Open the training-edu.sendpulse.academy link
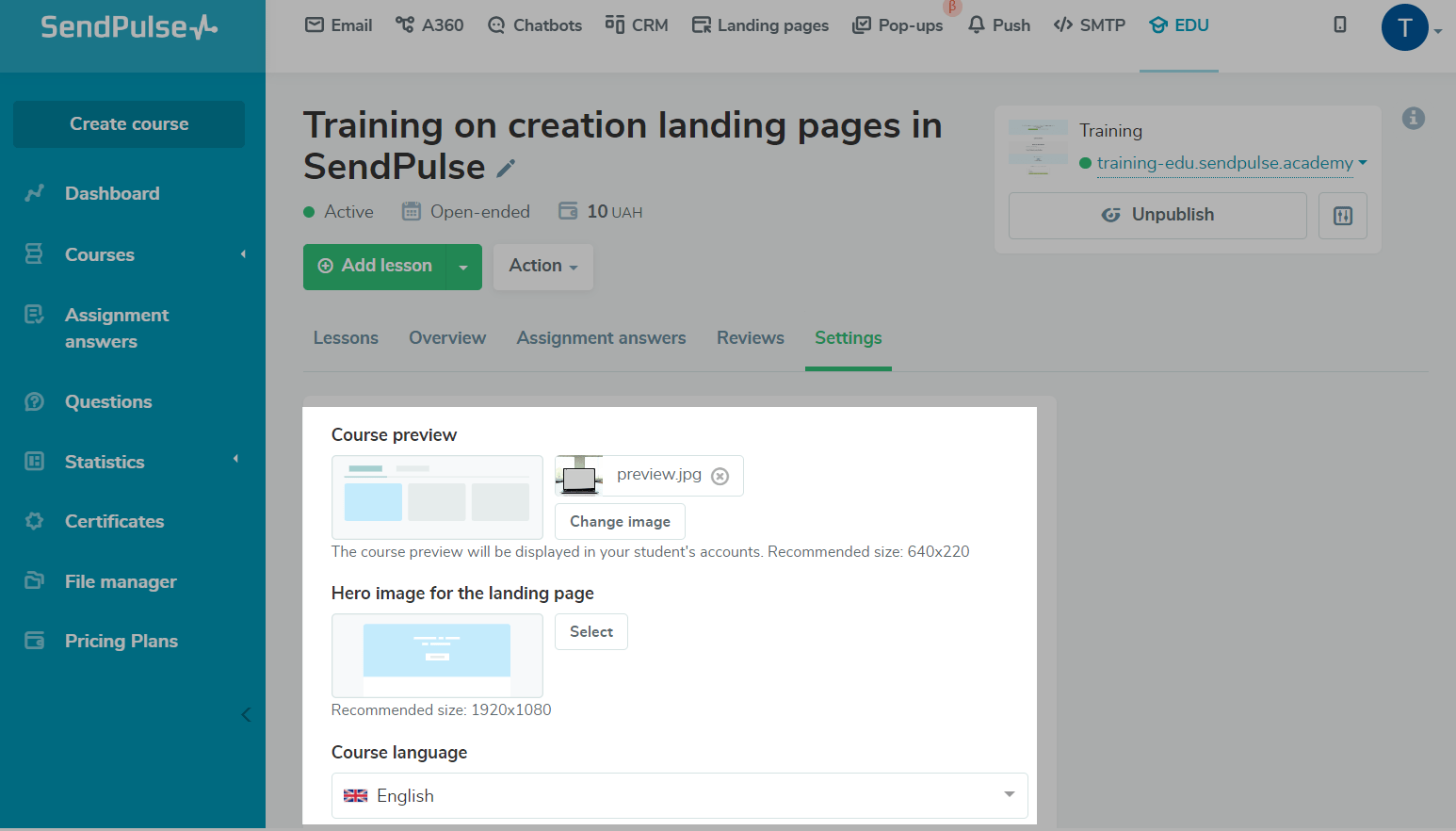The height and width of the screenshot is (831, 1456). point(1225,163)
